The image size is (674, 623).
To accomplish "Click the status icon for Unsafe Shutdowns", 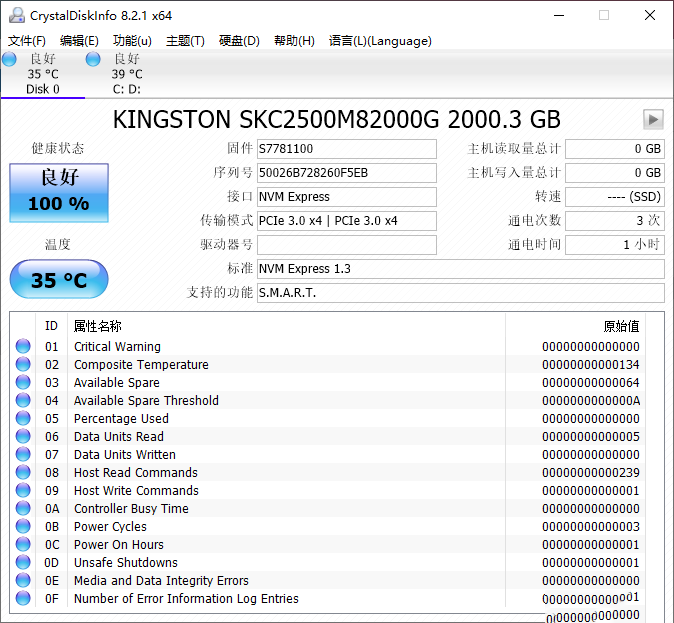I will click(x=23, y=563).
